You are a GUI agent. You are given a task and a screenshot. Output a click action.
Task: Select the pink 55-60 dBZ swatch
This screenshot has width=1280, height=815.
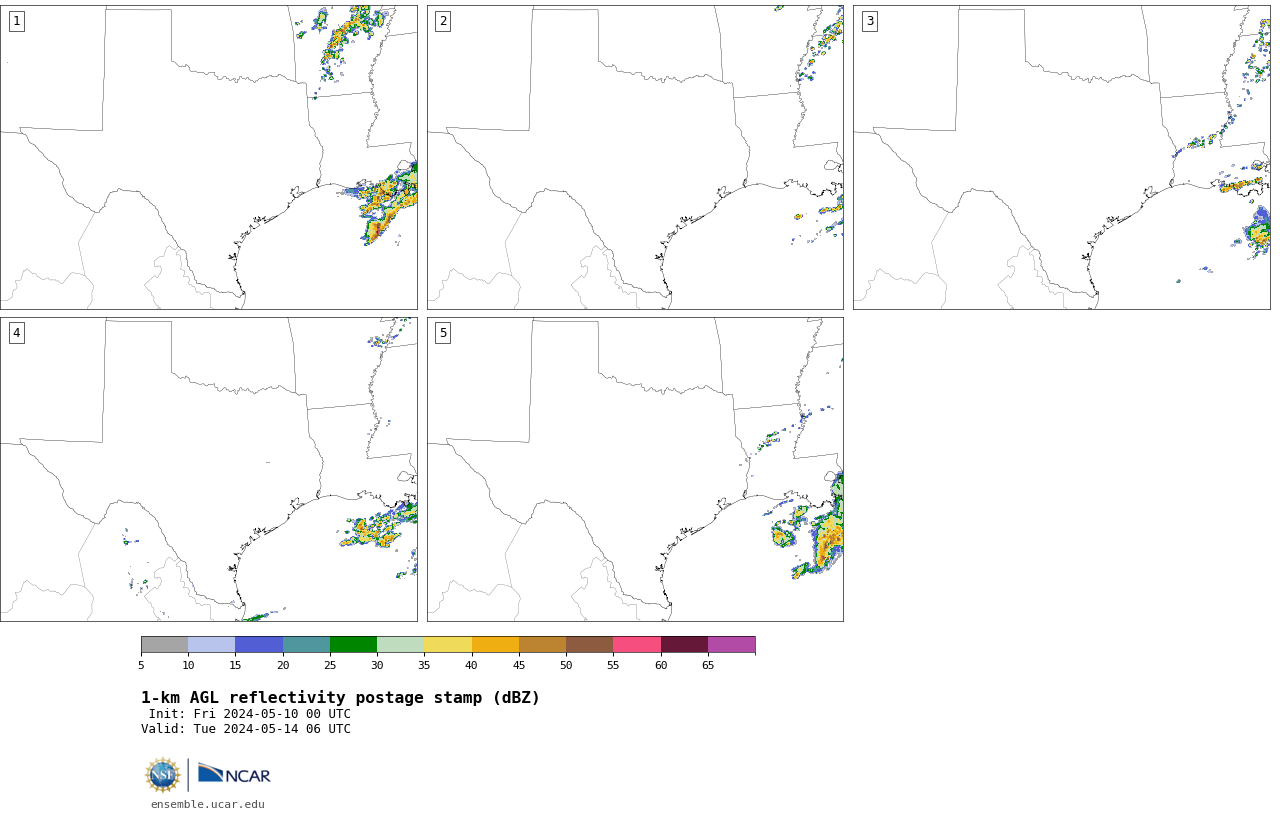point(637,644)
